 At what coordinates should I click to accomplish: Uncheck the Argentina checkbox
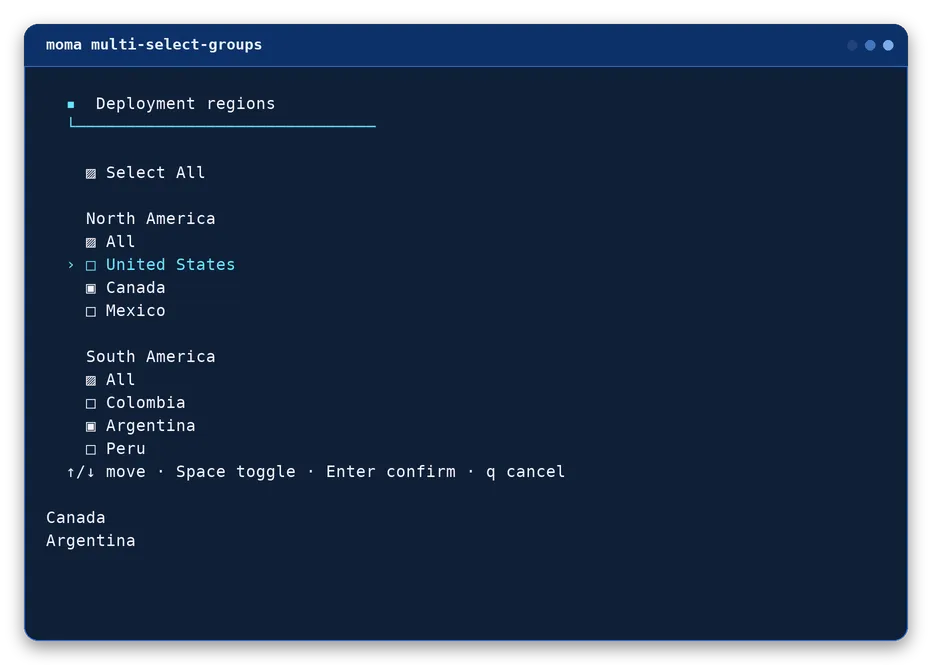[91, 427]
